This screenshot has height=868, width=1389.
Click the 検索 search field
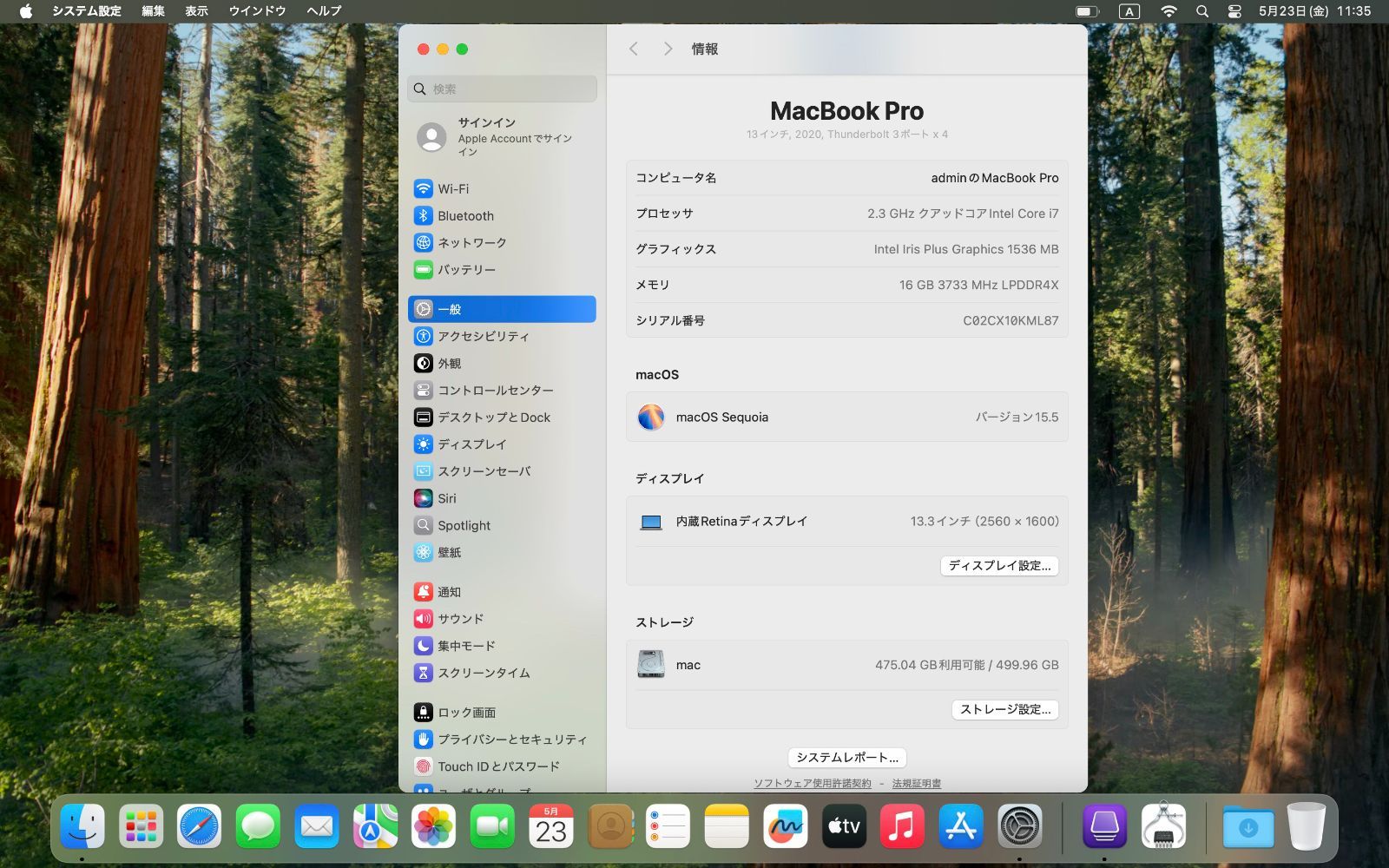coord(502,89)
